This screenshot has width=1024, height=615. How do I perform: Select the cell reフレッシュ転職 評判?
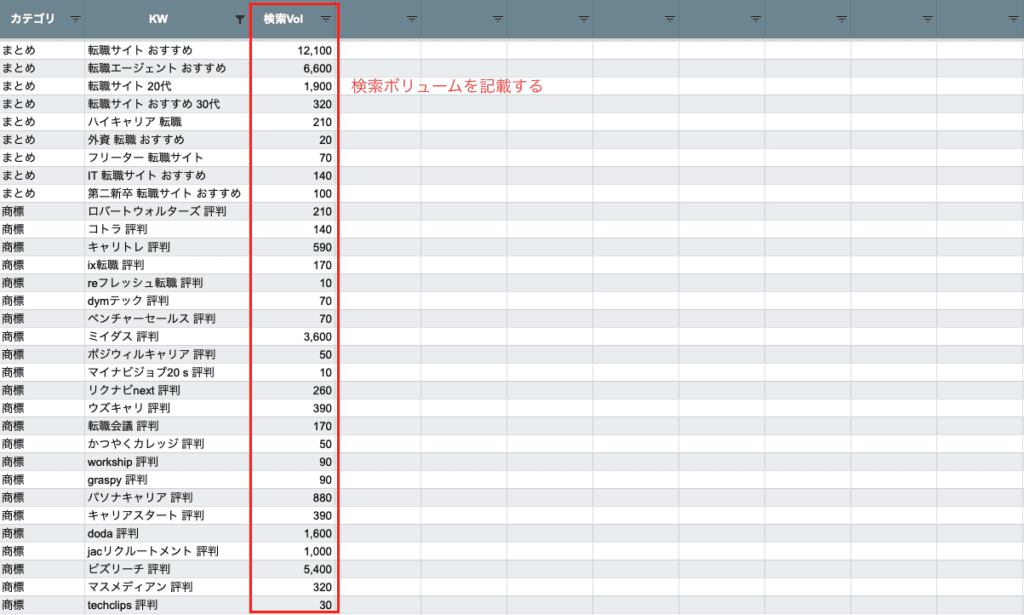[167, 283]
